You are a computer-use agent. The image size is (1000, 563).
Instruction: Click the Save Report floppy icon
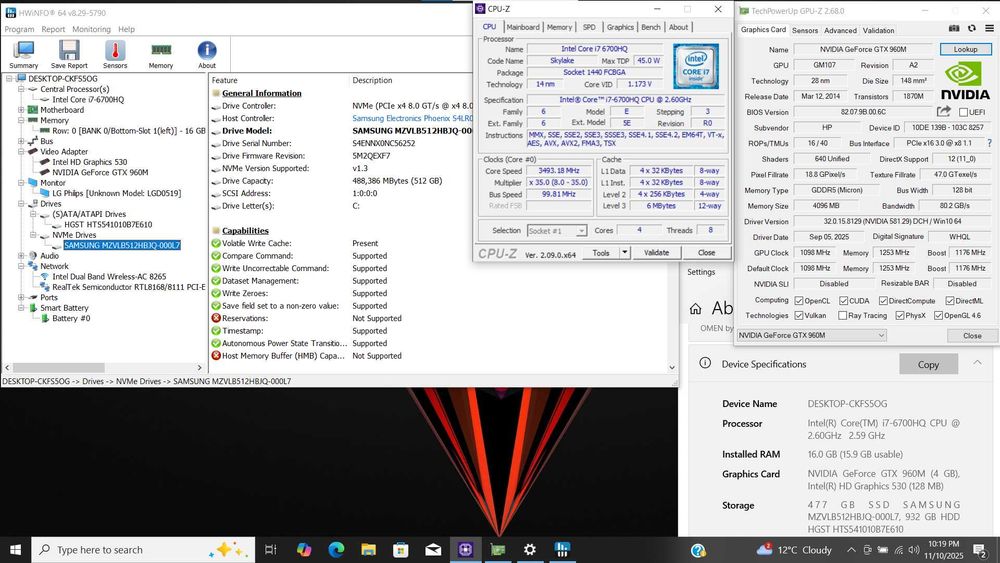pos(69,54)
